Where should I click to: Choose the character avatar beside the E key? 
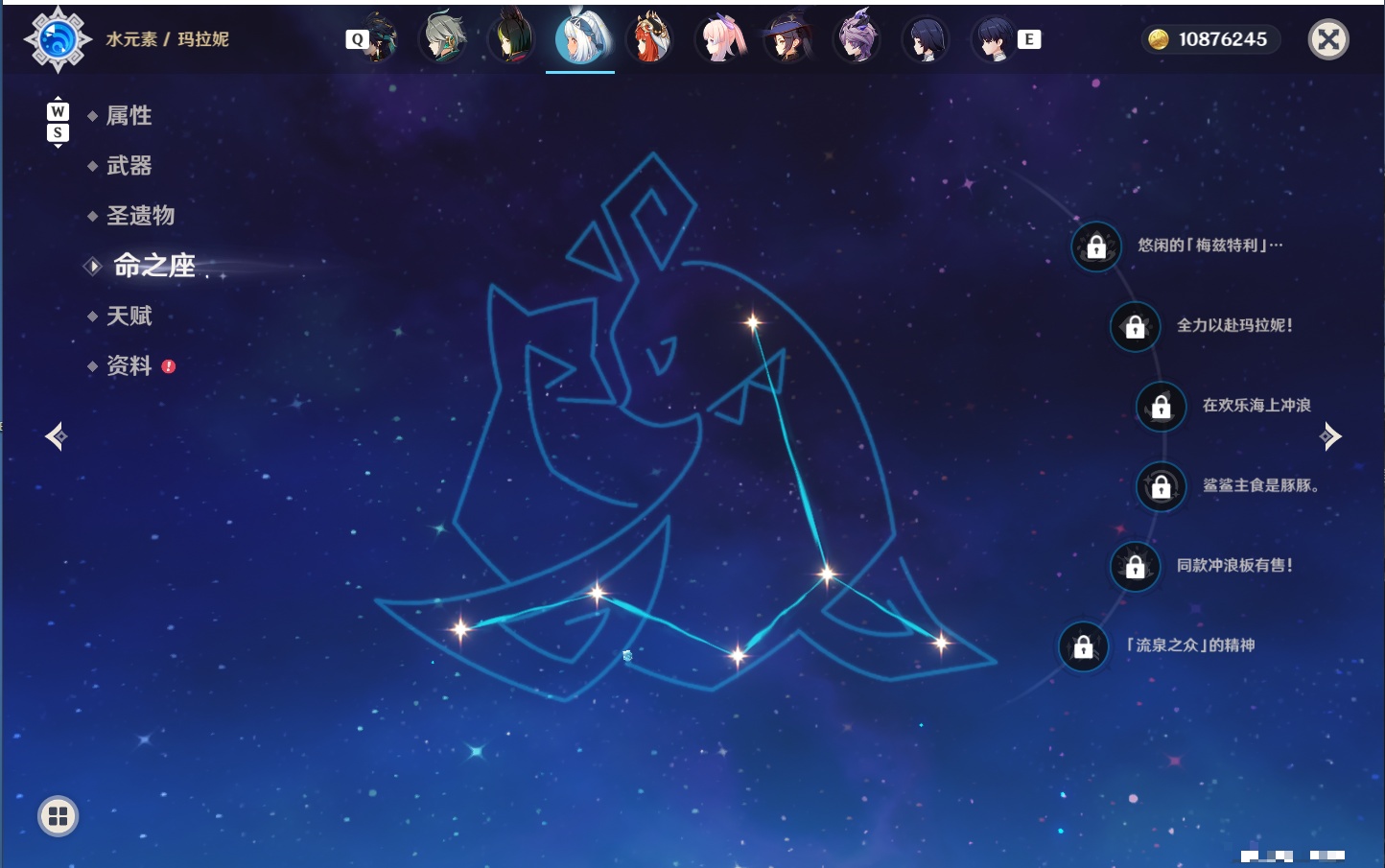pyautogui.click(x=994, y=38)
